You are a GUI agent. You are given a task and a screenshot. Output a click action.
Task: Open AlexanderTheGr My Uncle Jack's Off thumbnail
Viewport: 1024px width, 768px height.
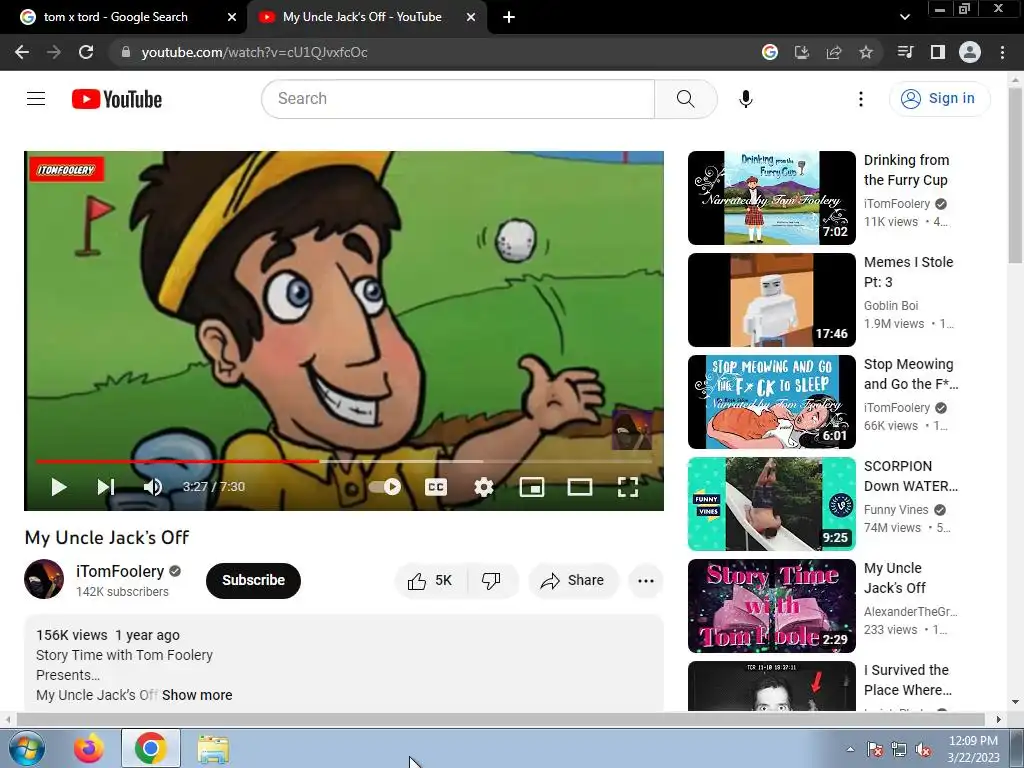click(771, 605)
